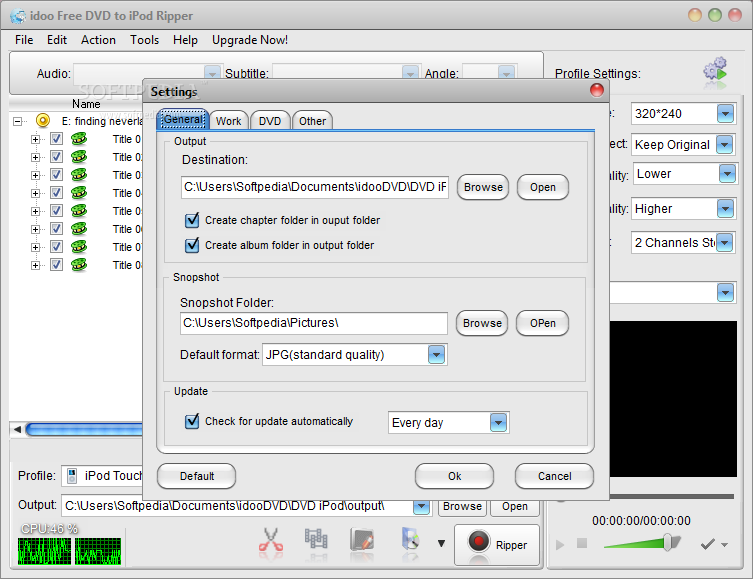The height and width of the screenshot is (579, 753).
Task: Click the checkmark icon next to volume
Action: tap(708, 544)
